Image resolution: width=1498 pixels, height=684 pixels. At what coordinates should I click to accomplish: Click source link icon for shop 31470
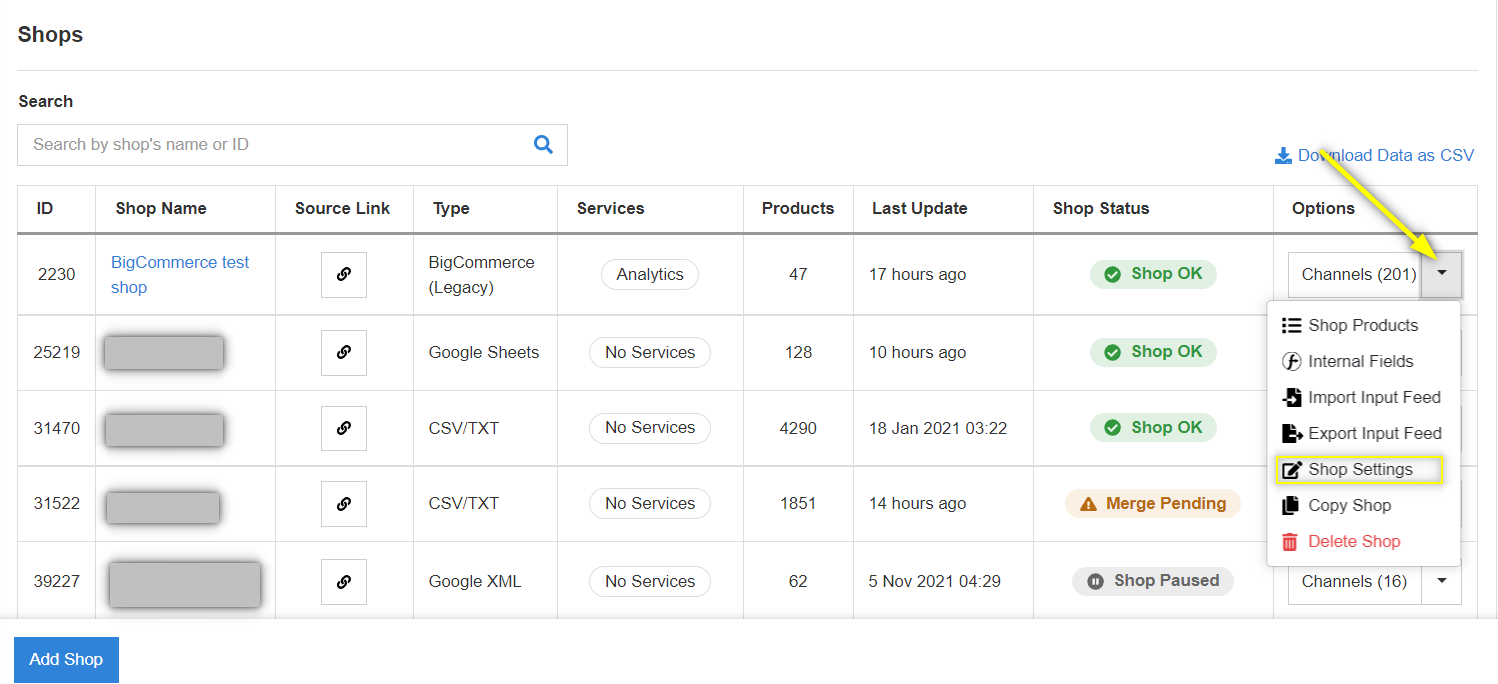[x=343, y=428]
